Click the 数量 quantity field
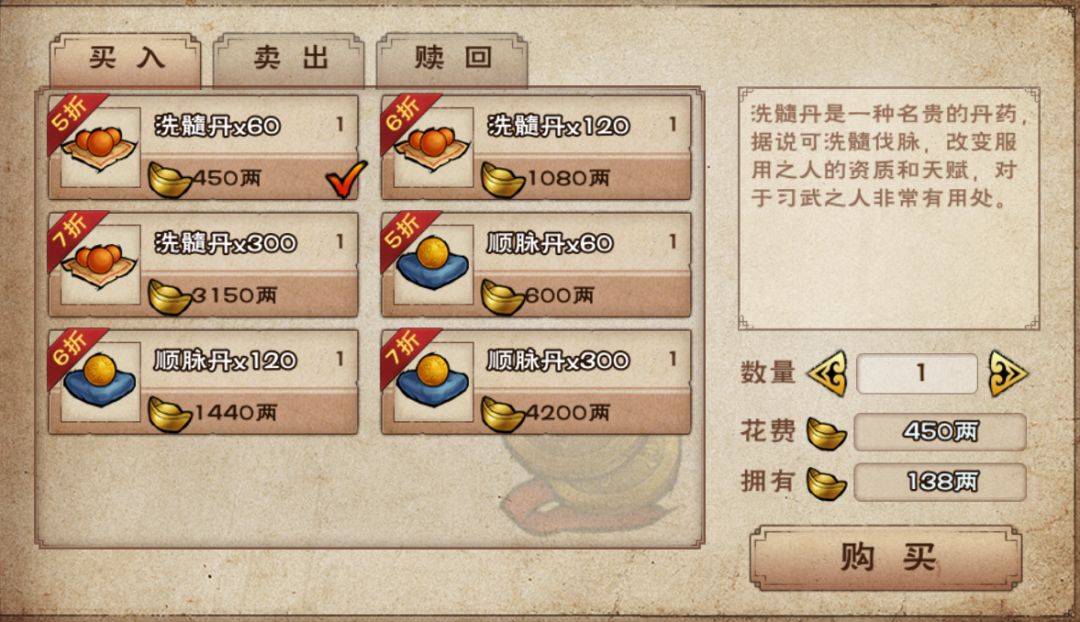The width and height of the screenshot is (1080, 622). click(x=917, y=373)
